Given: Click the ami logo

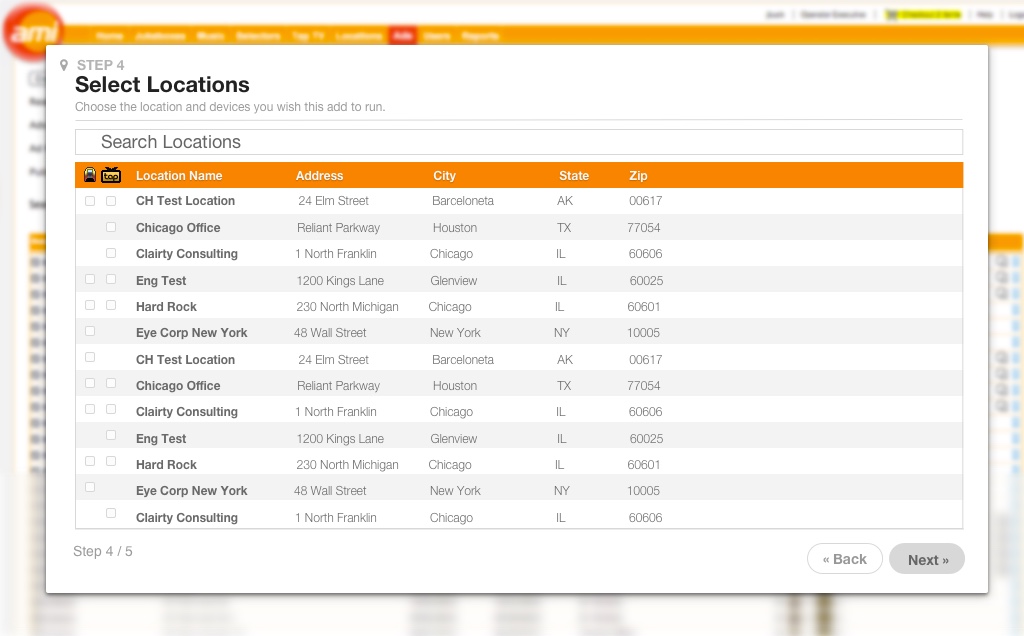Looking at the screenshot, I should tap(32, 32).
